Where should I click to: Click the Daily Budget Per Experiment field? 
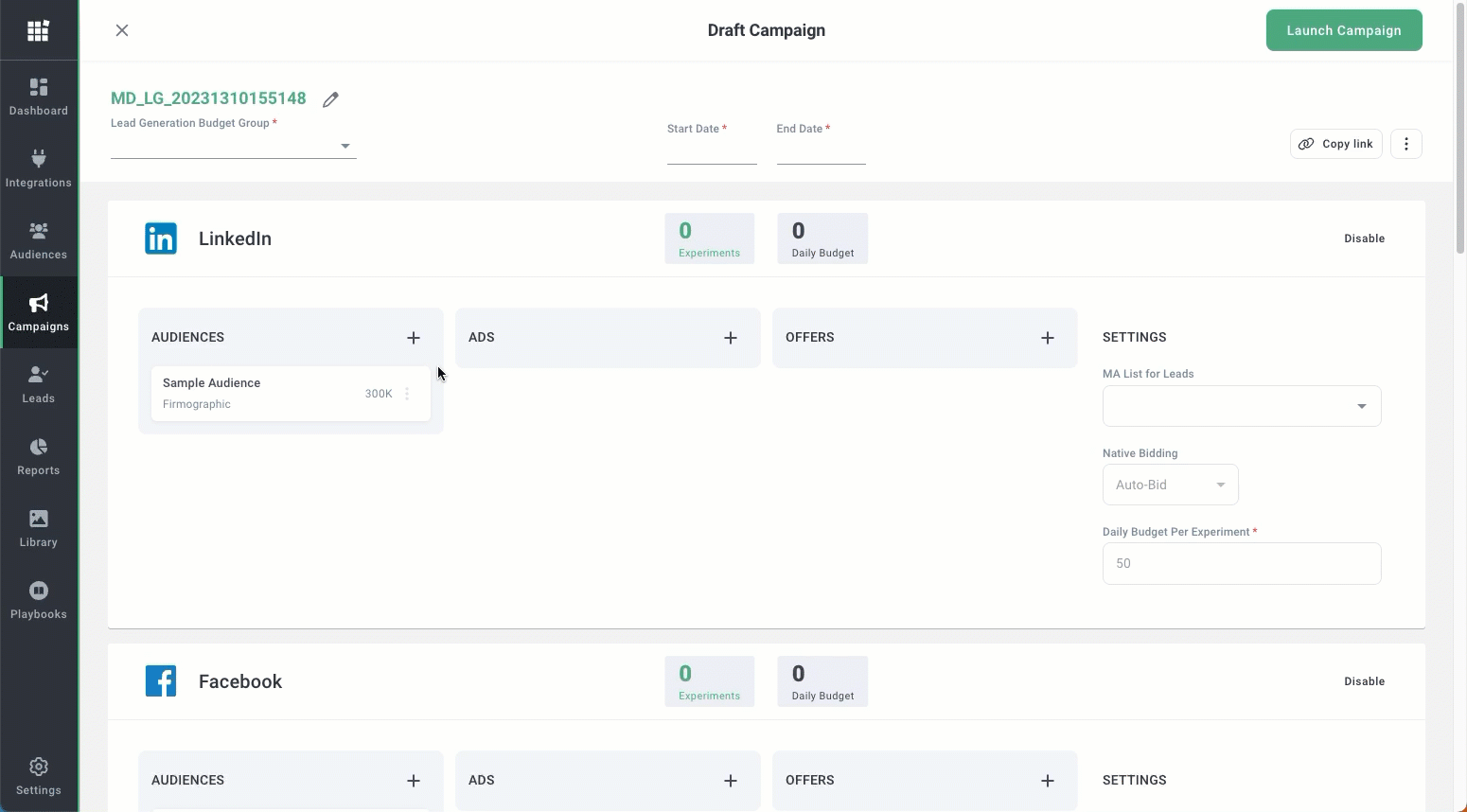pyautogui.click(x=1241, y=563)
